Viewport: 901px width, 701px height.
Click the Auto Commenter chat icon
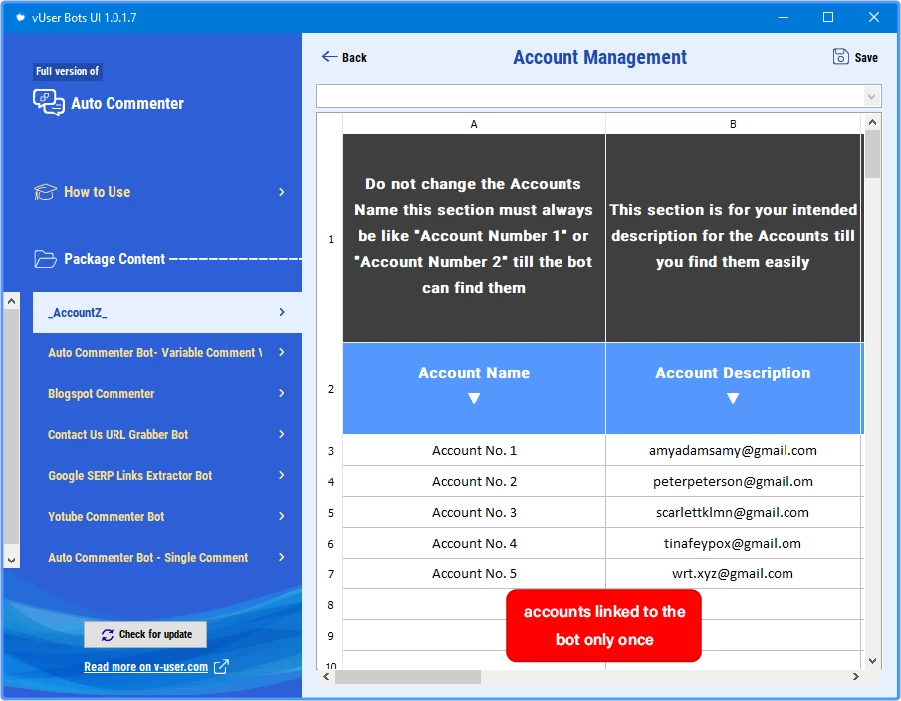click(x=48, y=103)
